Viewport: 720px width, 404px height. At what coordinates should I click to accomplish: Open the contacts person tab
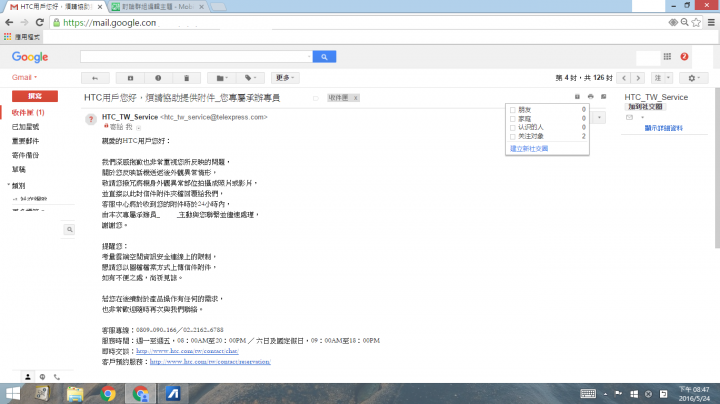click(28, 377)
